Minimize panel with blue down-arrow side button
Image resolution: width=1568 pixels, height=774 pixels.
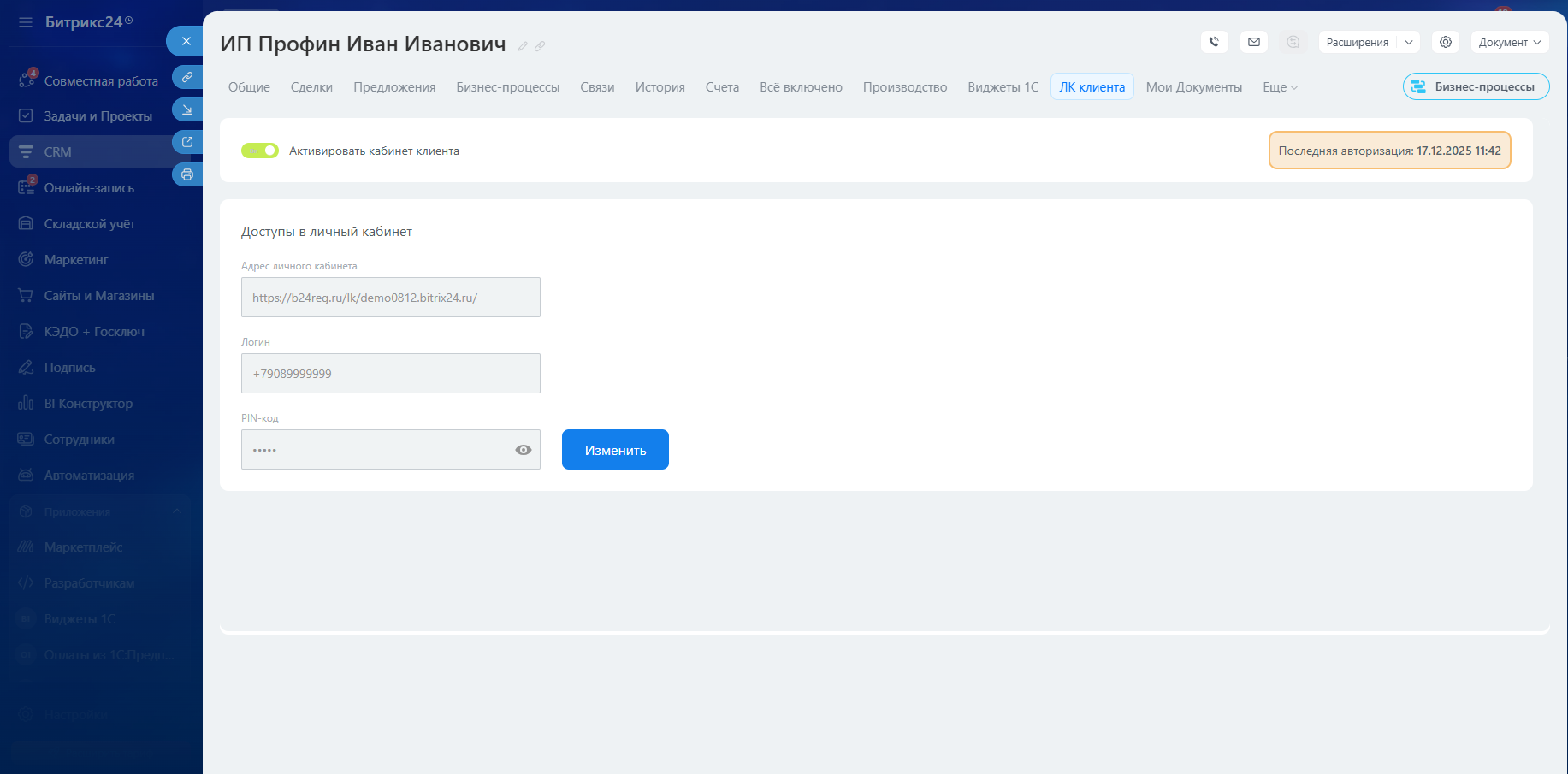pos(187,109)
